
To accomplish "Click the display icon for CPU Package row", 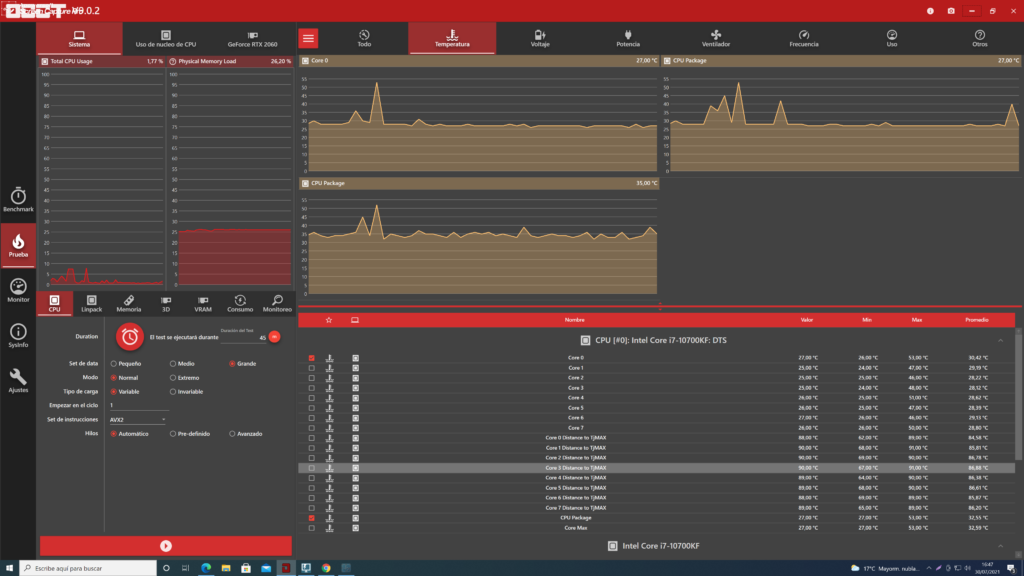I will (x=355, y=518).
